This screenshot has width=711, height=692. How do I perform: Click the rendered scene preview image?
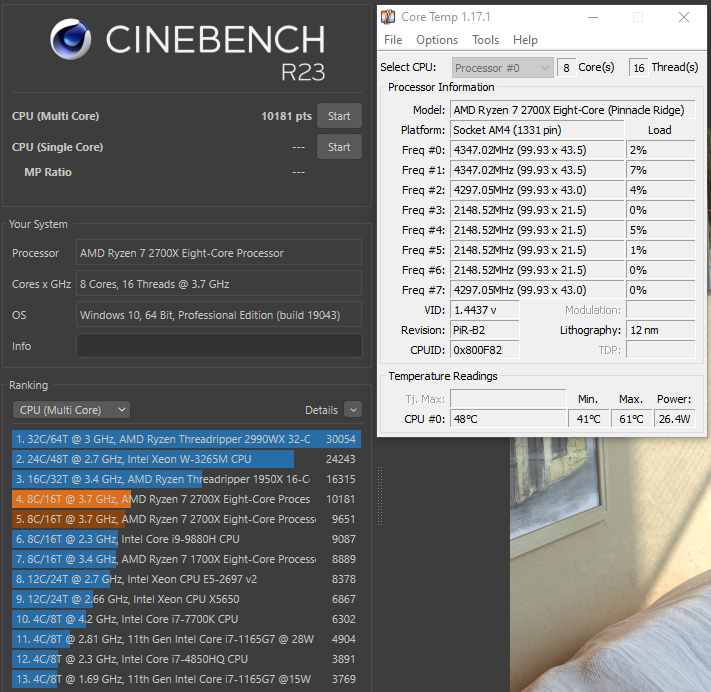610,565
